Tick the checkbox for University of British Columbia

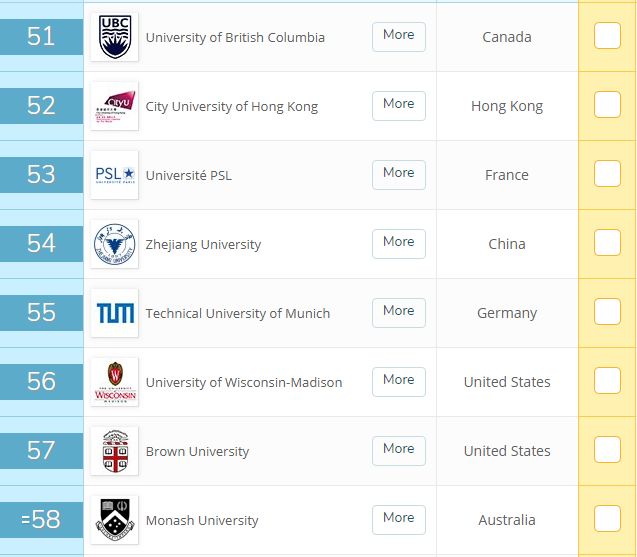click(x=607, y=36)
